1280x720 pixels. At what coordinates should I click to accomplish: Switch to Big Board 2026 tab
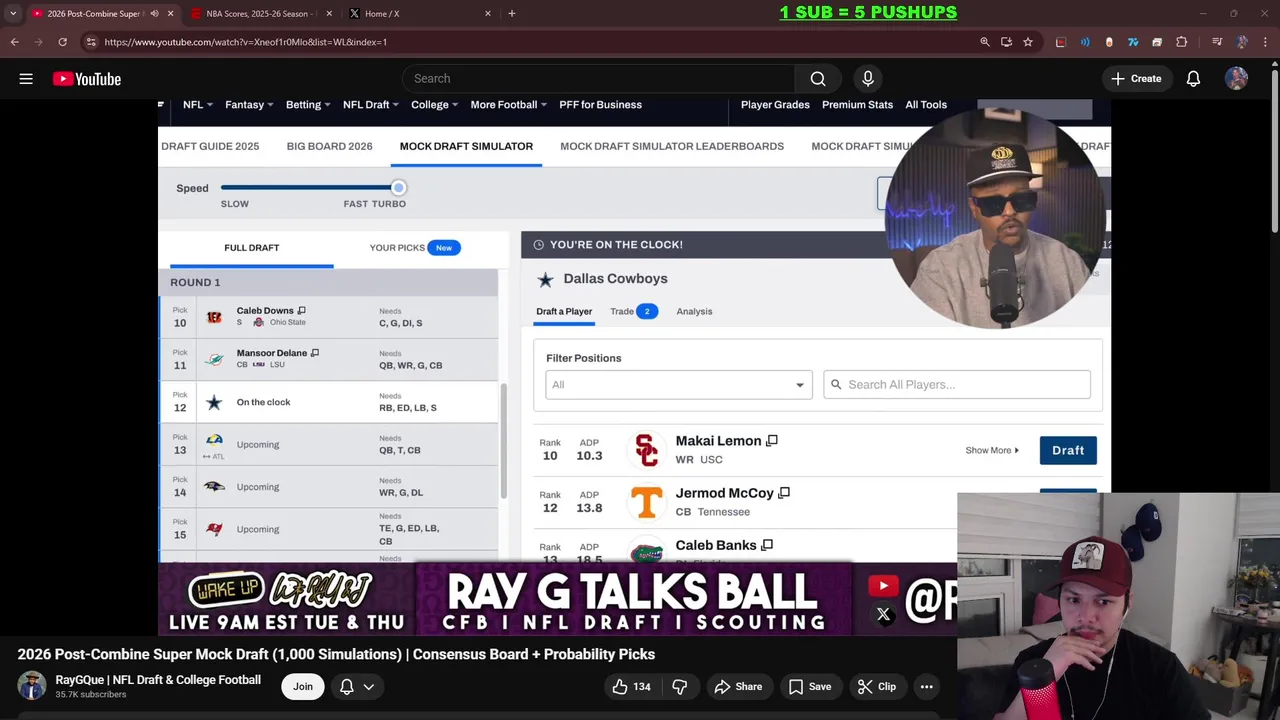pos(329,146)
